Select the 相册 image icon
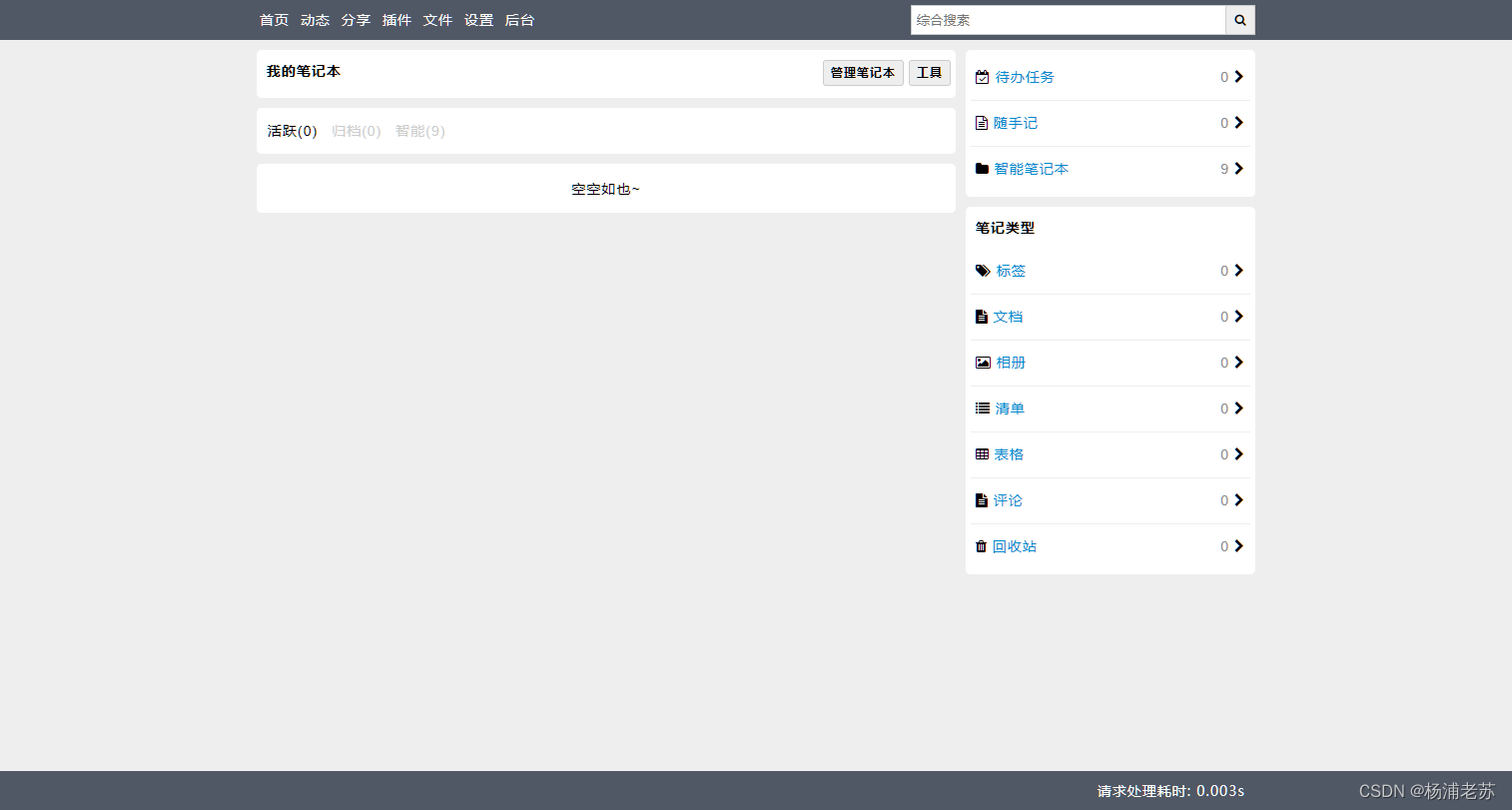The height and width of the screenshot is (810, 1512). [x=982, y=362]
